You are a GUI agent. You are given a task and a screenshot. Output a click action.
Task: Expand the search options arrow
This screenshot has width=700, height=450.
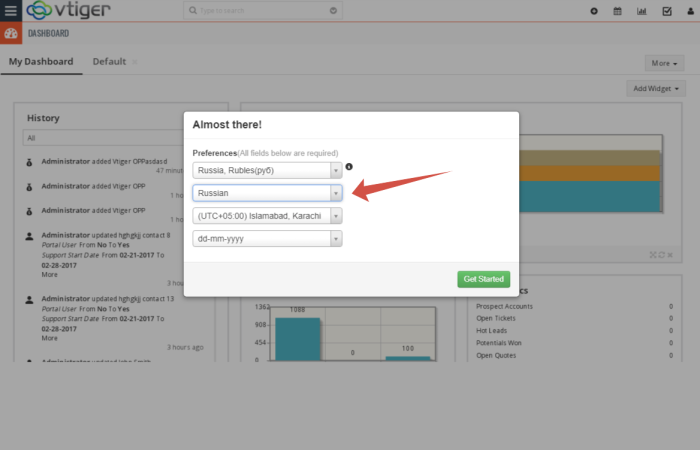(x=334, y=11)
